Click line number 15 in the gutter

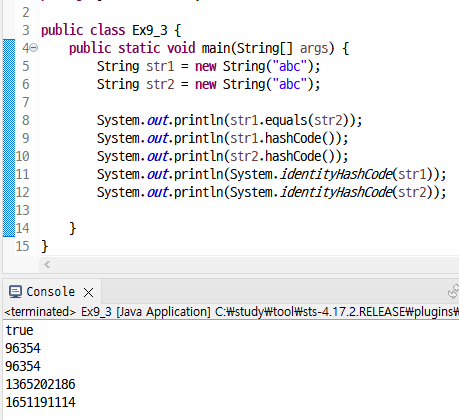pyautogui.click(x=22, y=246)
